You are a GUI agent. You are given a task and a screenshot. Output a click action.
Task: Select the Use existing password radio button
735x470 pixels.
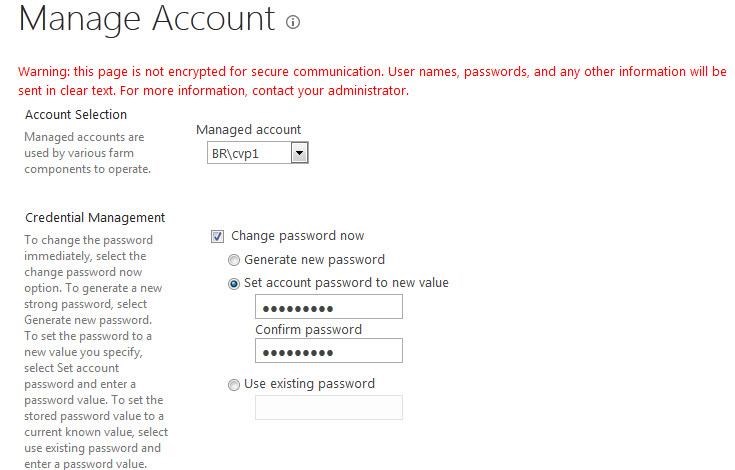pos(233,385)
